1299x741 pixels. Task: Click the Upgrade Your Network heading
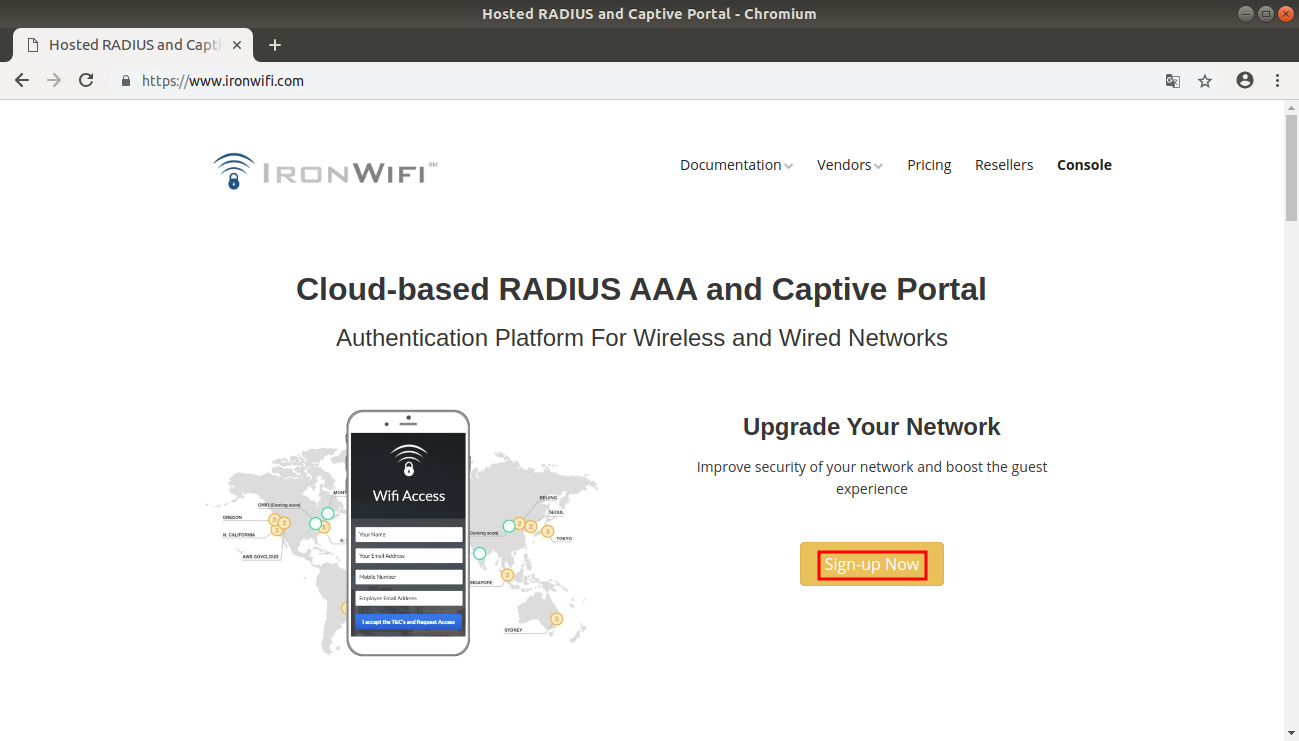click(872, 427)
